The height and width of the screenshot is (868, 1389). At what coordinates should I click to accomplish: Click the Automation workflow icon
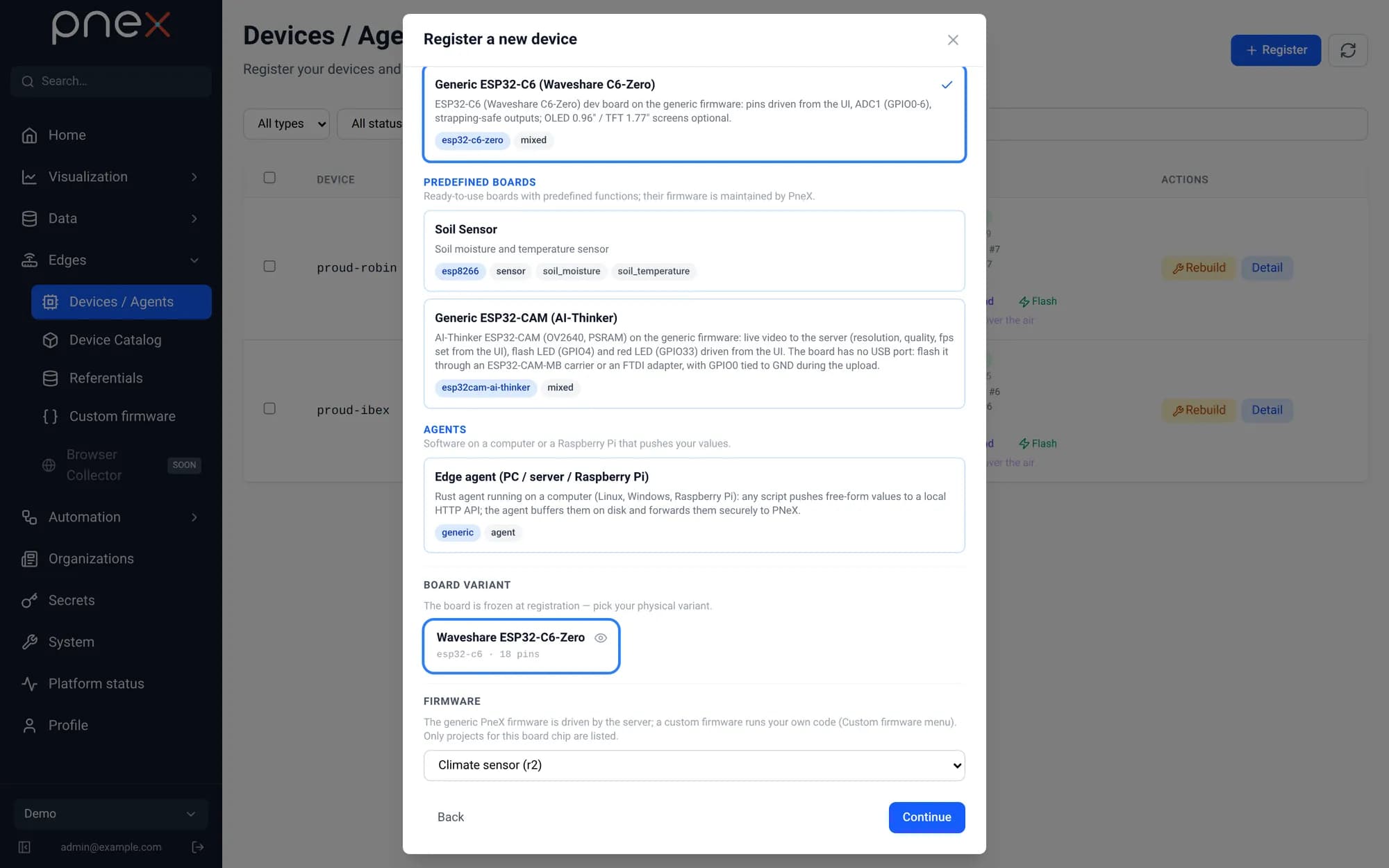click(x=29, y=517)
